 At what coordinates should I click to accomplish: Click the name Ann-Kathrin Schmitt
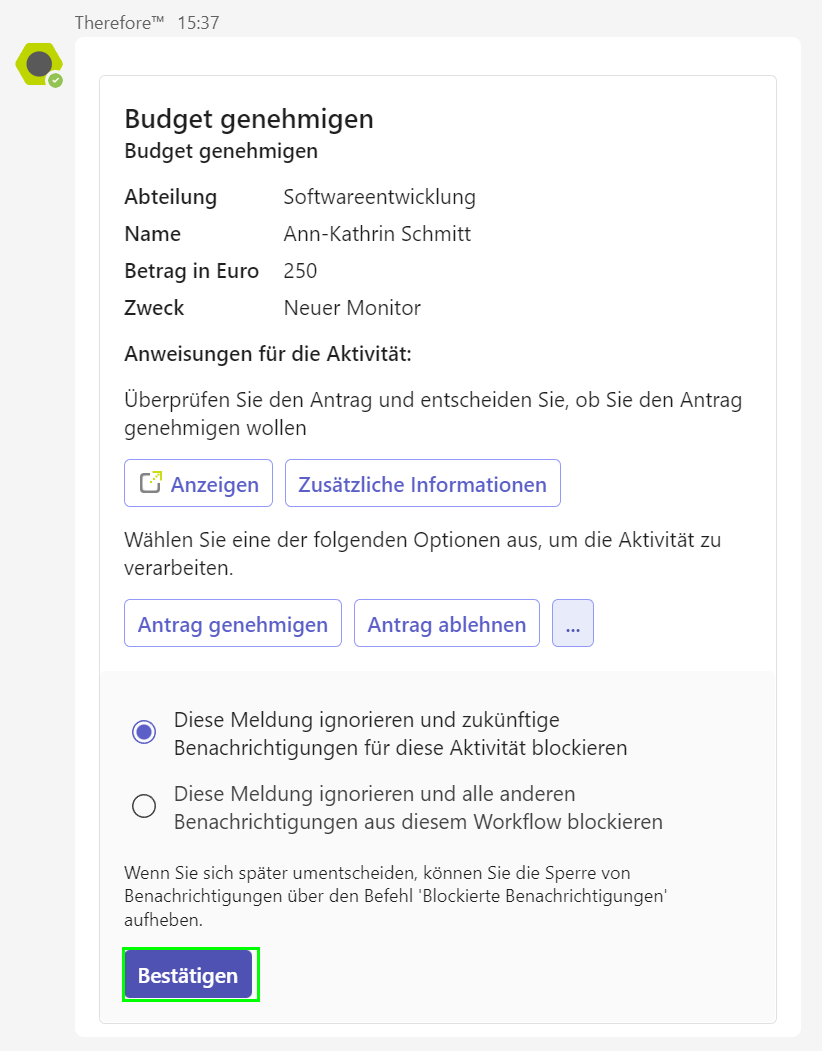pyautogui.click(x=377, y=234)
